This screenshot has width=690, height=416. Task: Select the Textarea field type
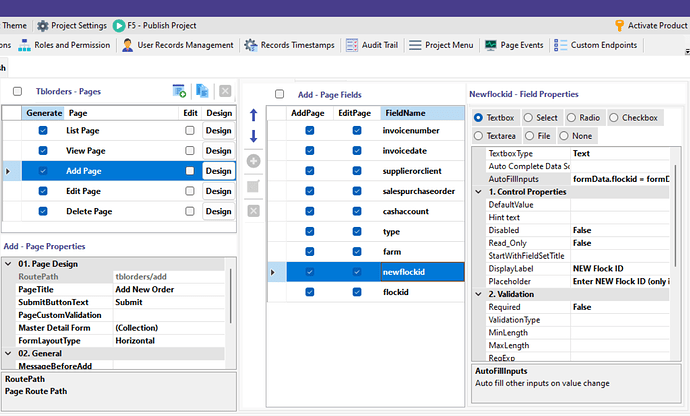pyautogui.click(x=480, y=135)
